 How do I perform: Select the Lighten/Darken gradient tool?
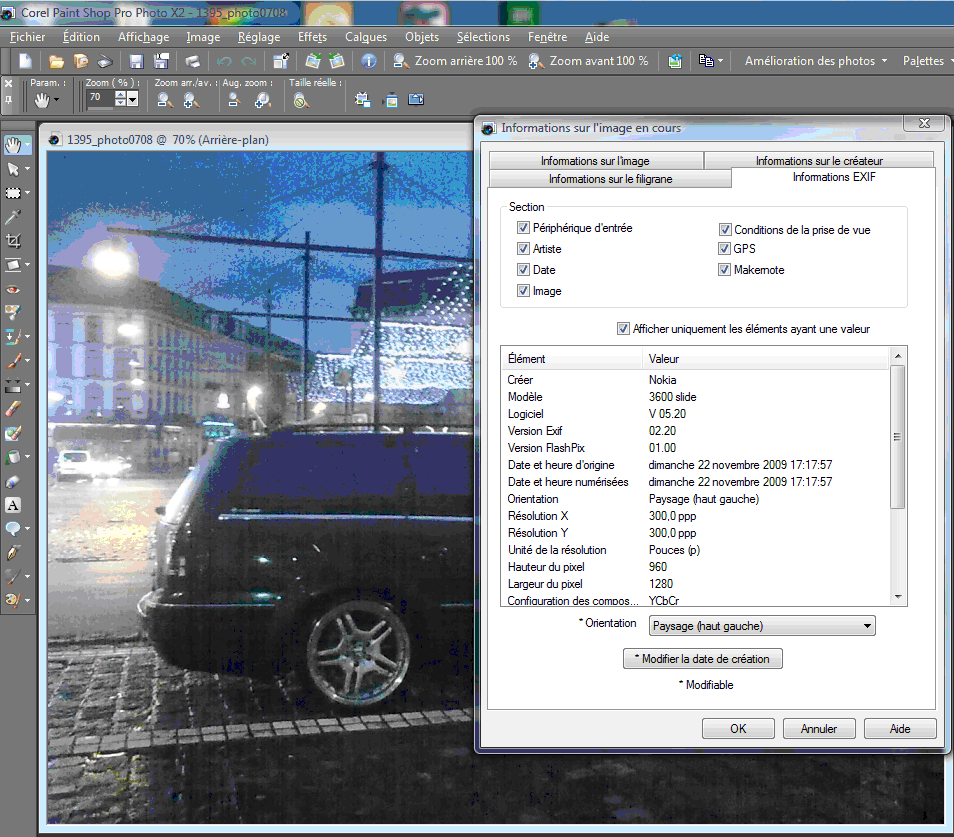[x=13, y=385]
